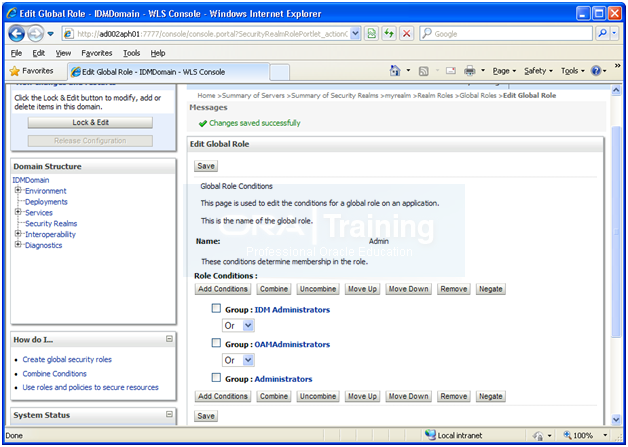Expand the Services tree node
Image resolution: width=628 pixels, height=447 pixels.
pyautogui.click(x=18, y=212)
